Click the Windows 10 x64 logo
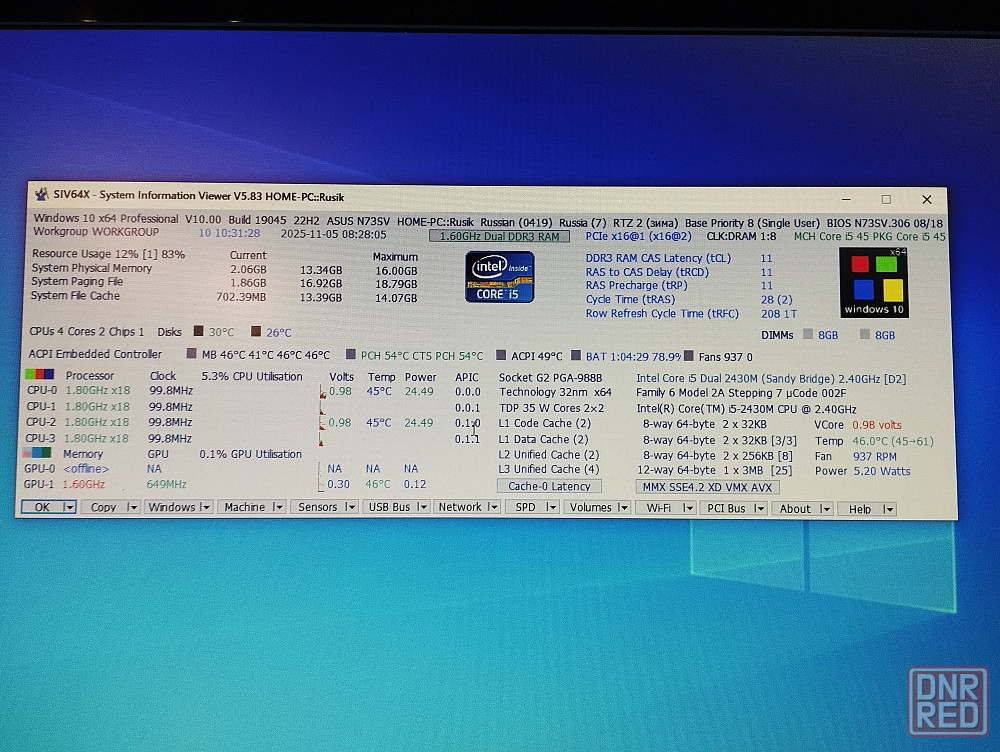This screenshot has width=1000, height=752. pos(873,282)
